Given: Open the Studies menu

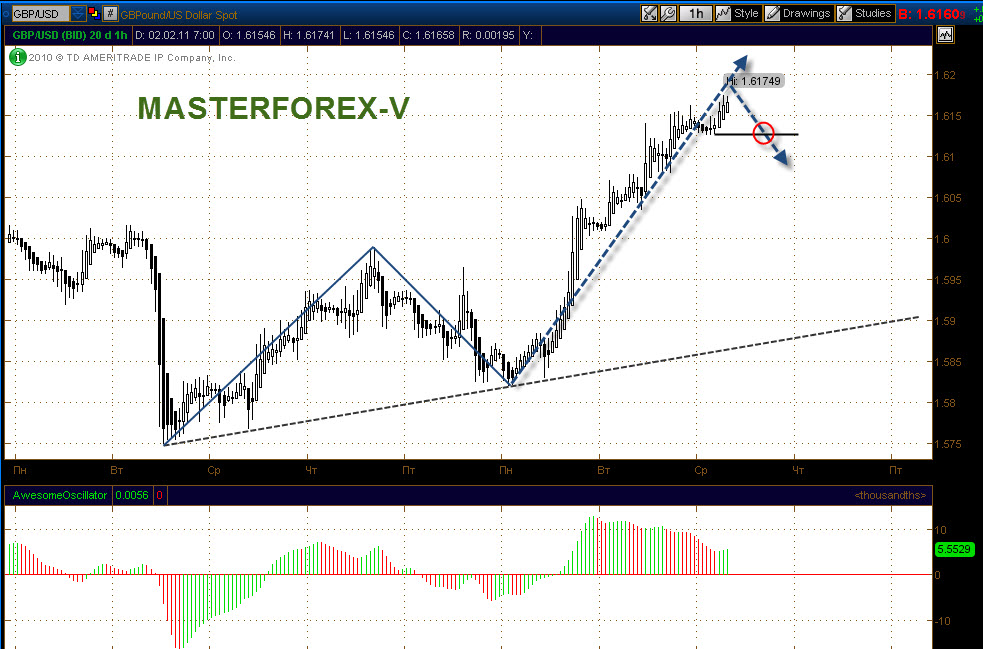Looking at the screenshot, I should coord(865,13).
